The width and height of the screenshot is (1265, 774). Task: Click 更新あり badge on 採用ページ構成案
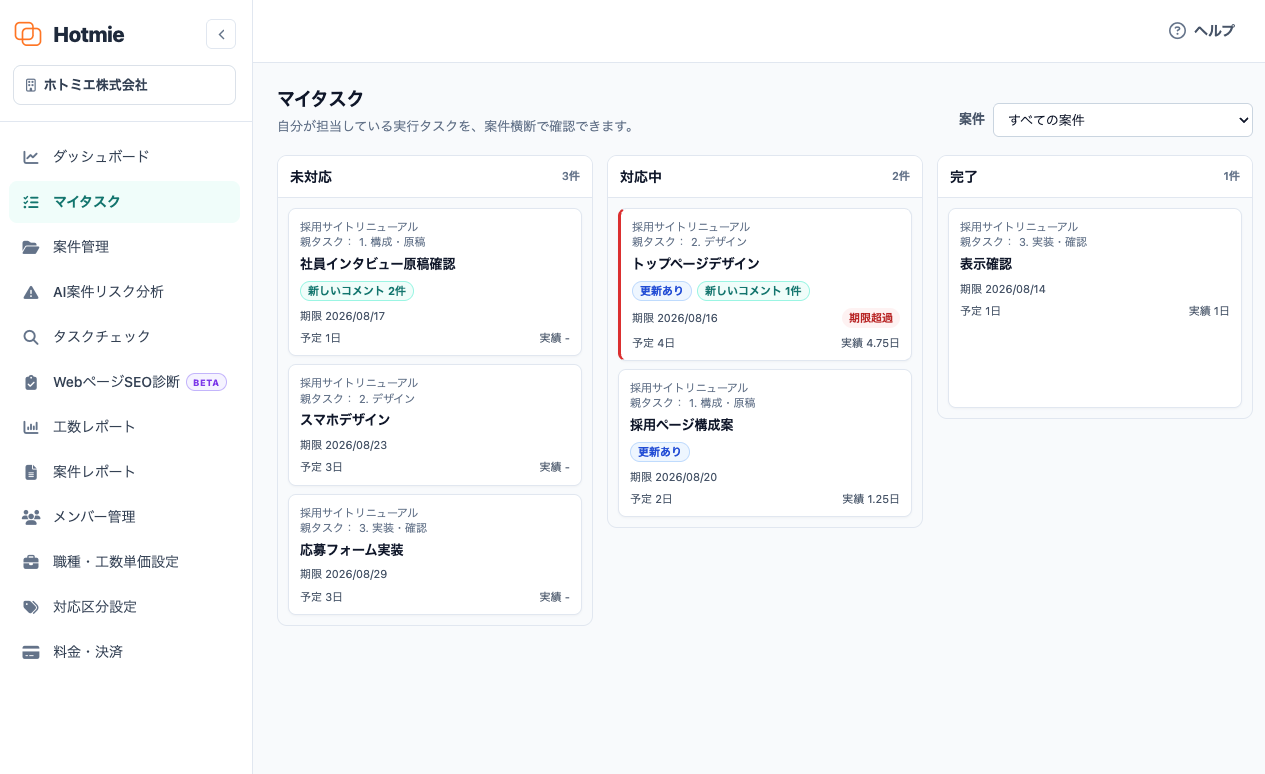660,452
